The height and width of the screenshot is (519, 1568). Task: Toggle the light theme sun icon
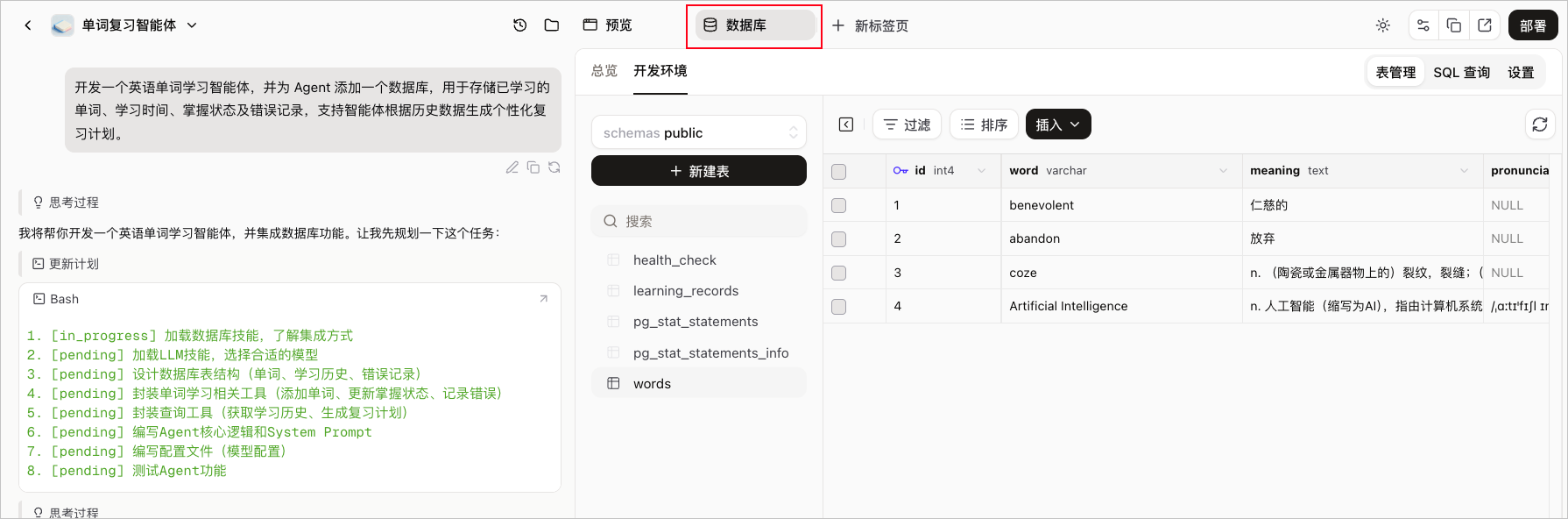1383,25
